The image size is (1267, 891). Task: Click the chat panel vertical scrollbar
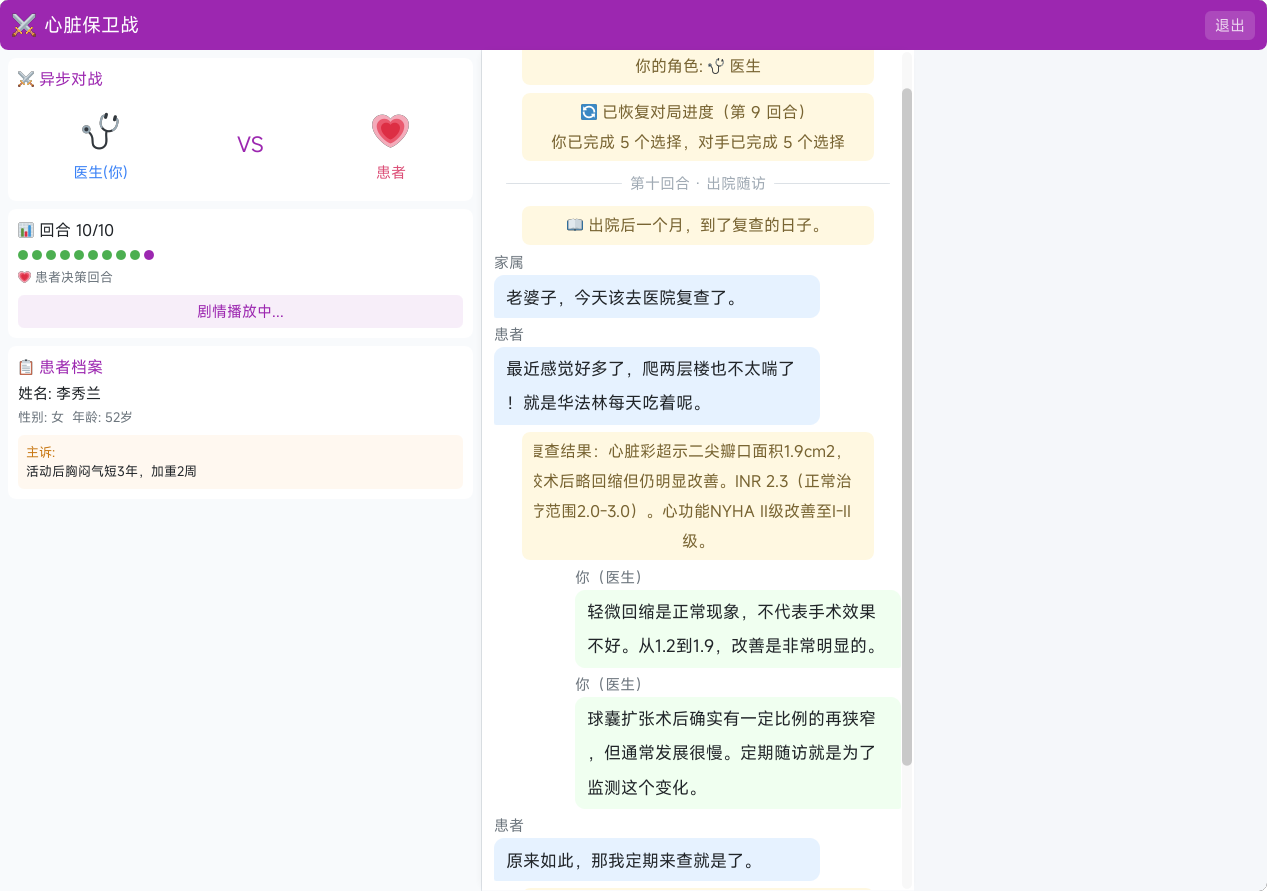(907, 427)
